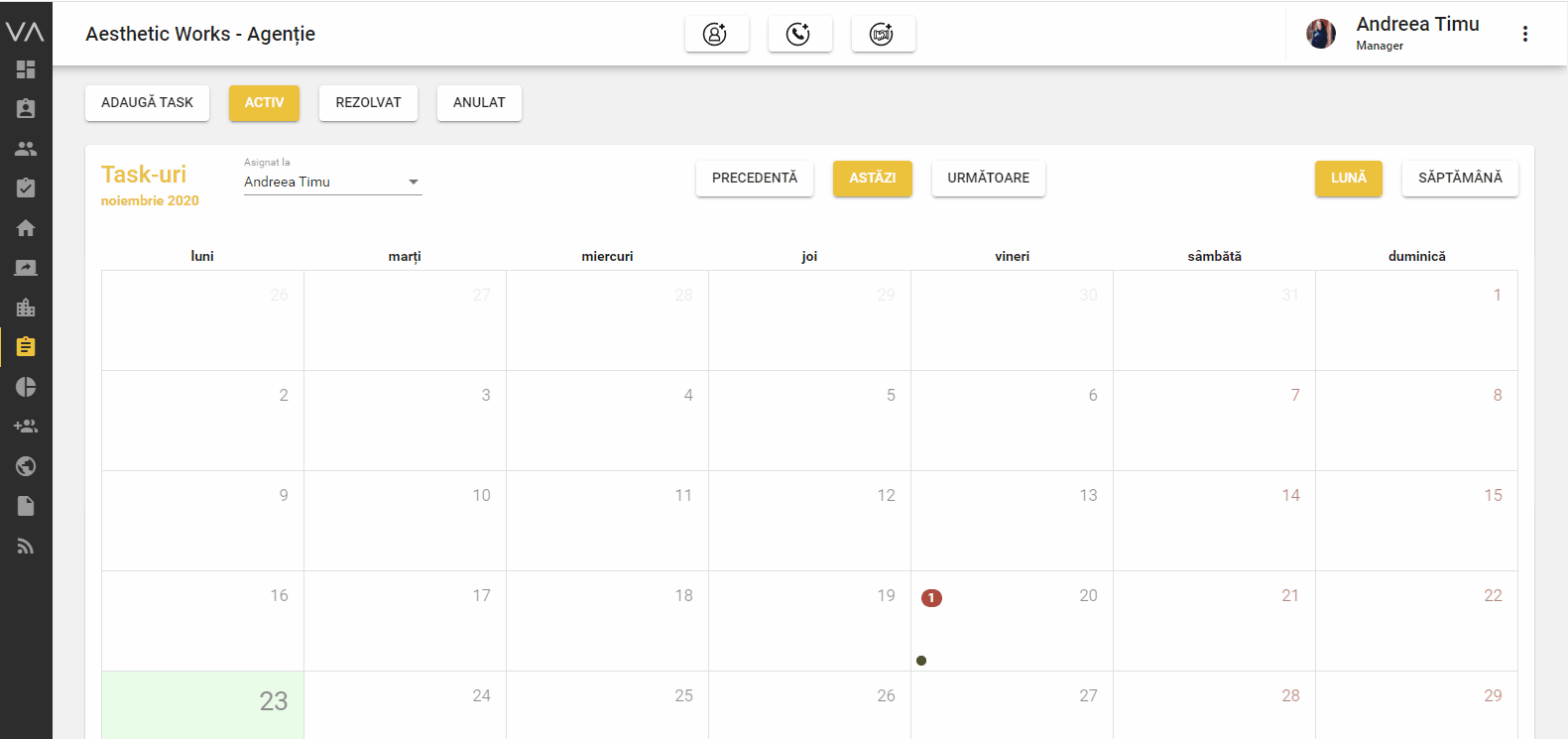Click the add phone call icon
The width and height of the screenshot is (1568, 739).
(x=798, y=34)
